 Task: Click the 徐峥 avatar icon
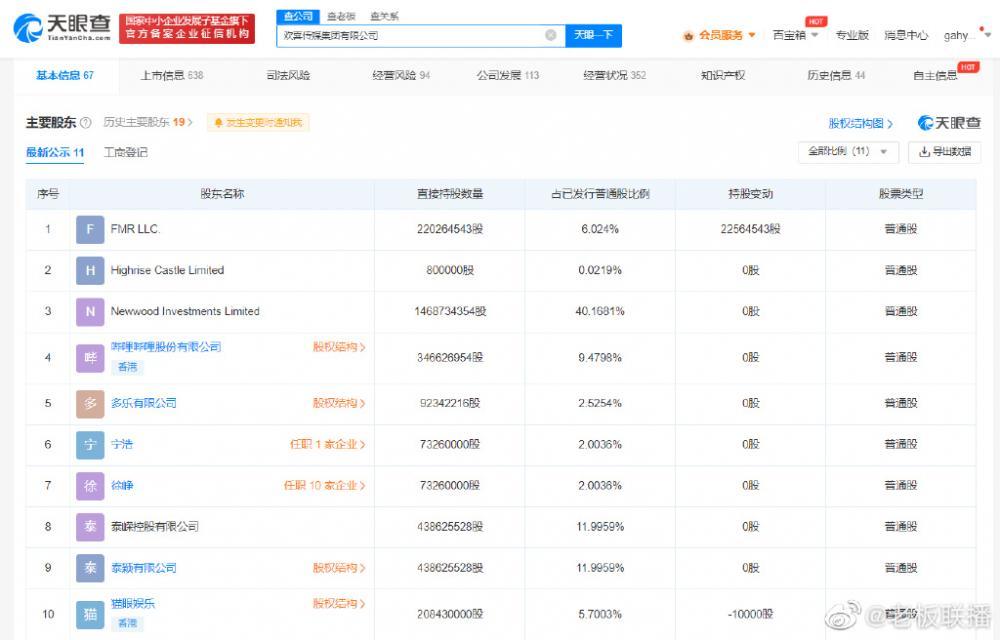[x=90, y=486]
